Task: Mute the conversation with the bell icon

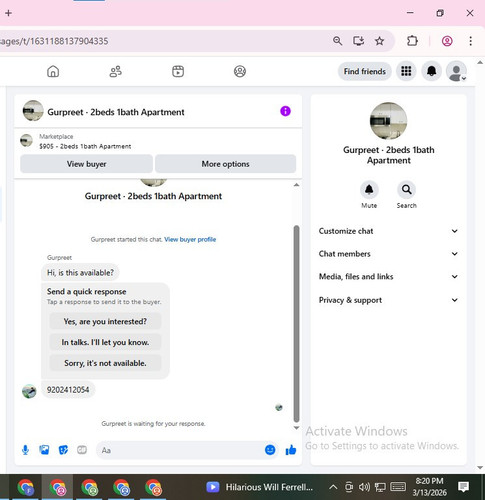Action: point(369,190)
